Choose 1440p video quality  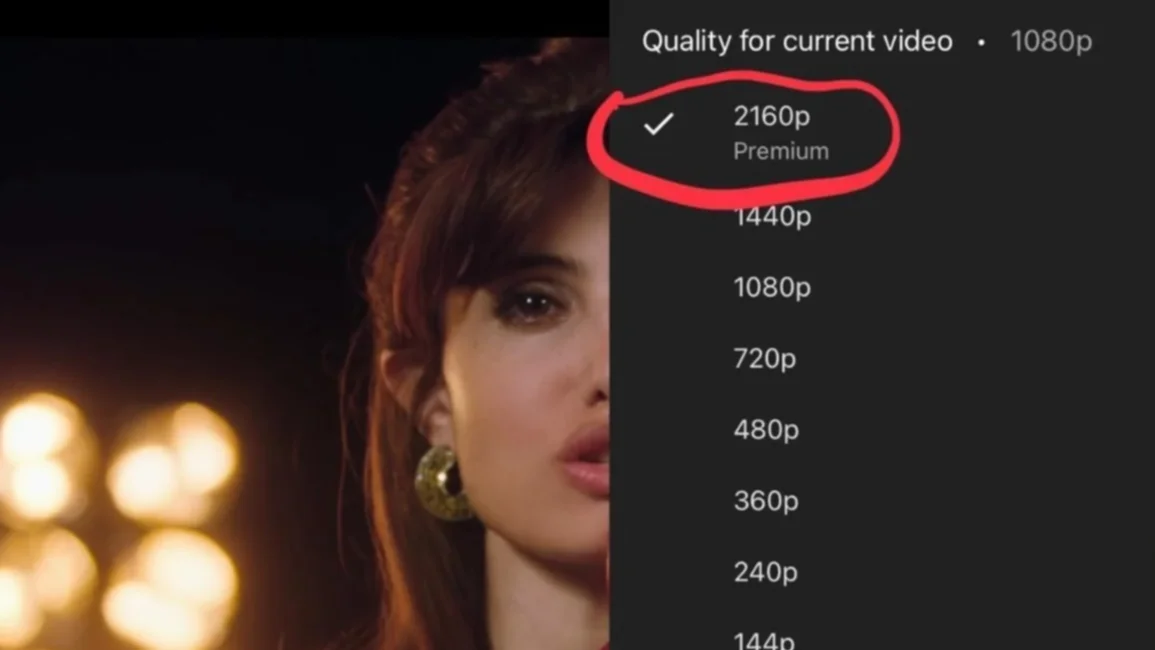(x=772, y=216)
